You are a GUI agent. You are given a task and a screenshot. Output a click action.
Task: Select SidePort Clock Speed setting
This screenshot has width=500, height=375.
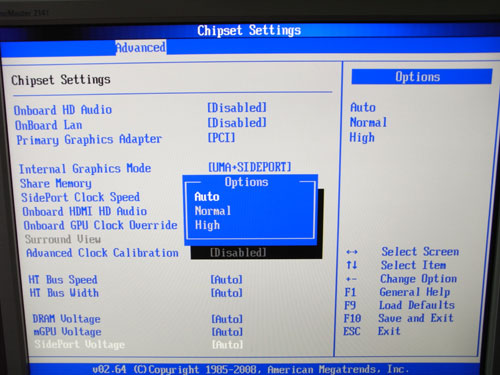(x=80, y=197)
